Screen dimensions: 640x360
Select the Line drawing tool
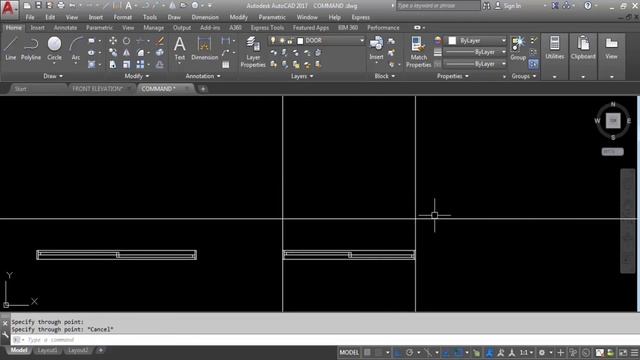[11, 48]
